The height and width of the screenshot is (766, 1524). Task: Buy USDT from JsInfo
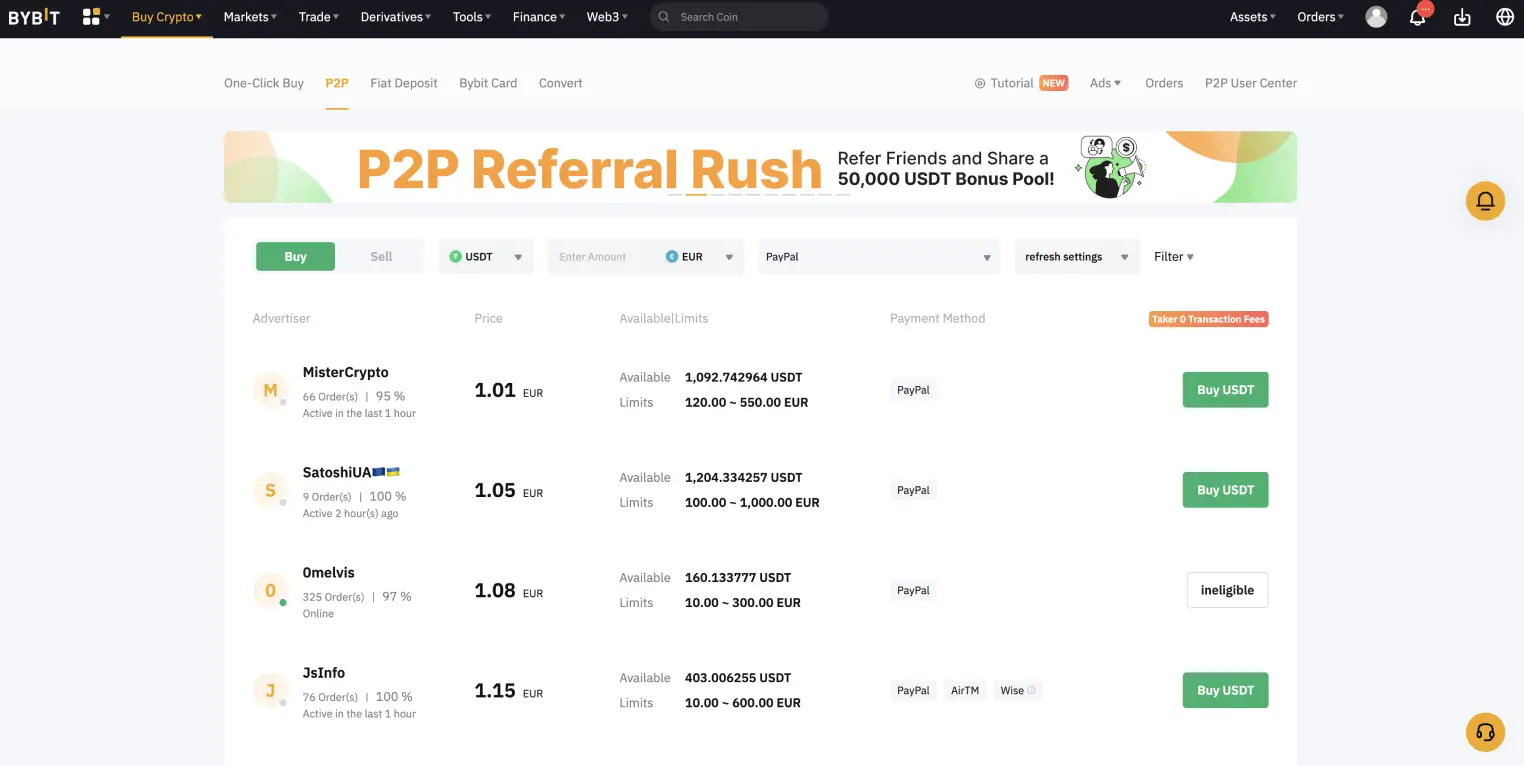click(1225, 690)
